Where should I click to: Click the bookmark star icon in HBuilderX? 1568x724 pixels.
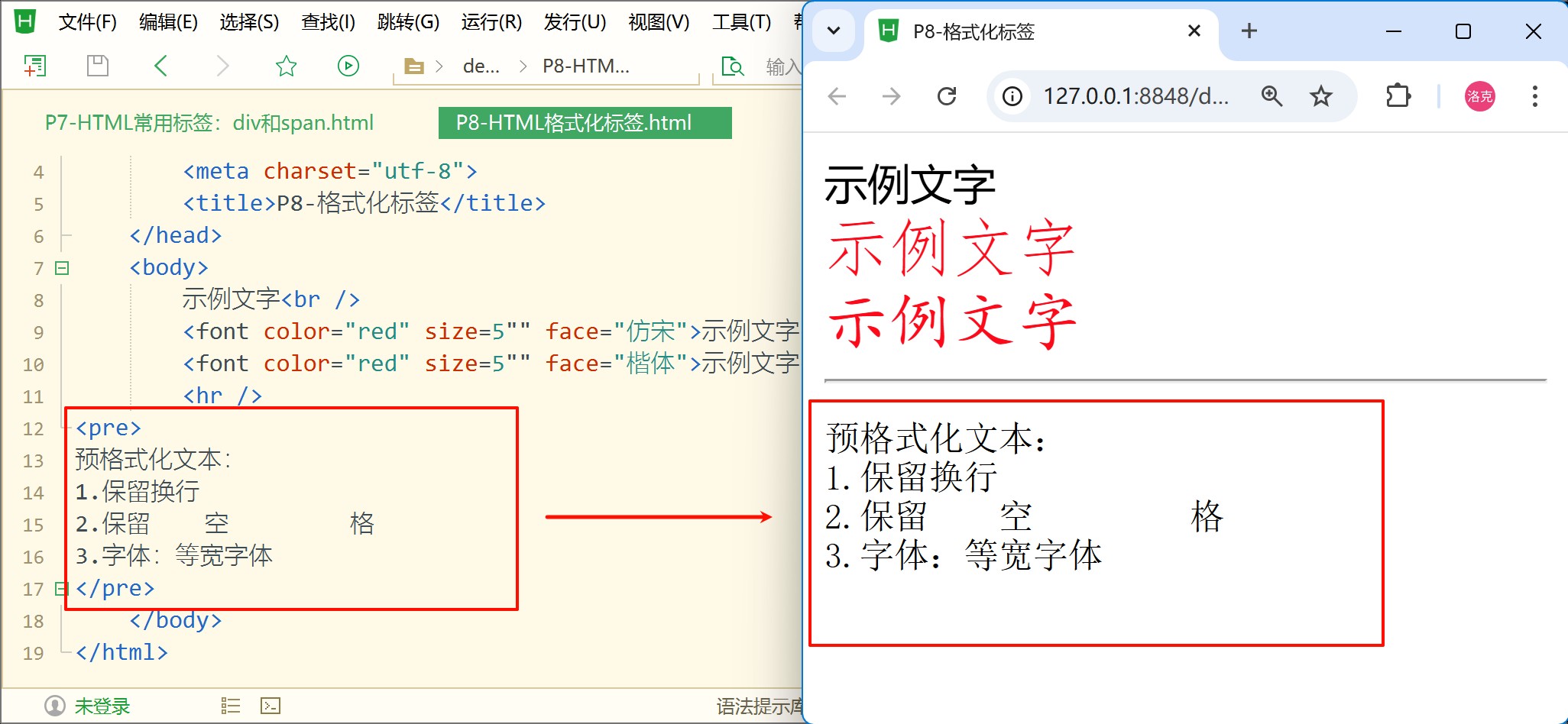[x=286, y=66]
